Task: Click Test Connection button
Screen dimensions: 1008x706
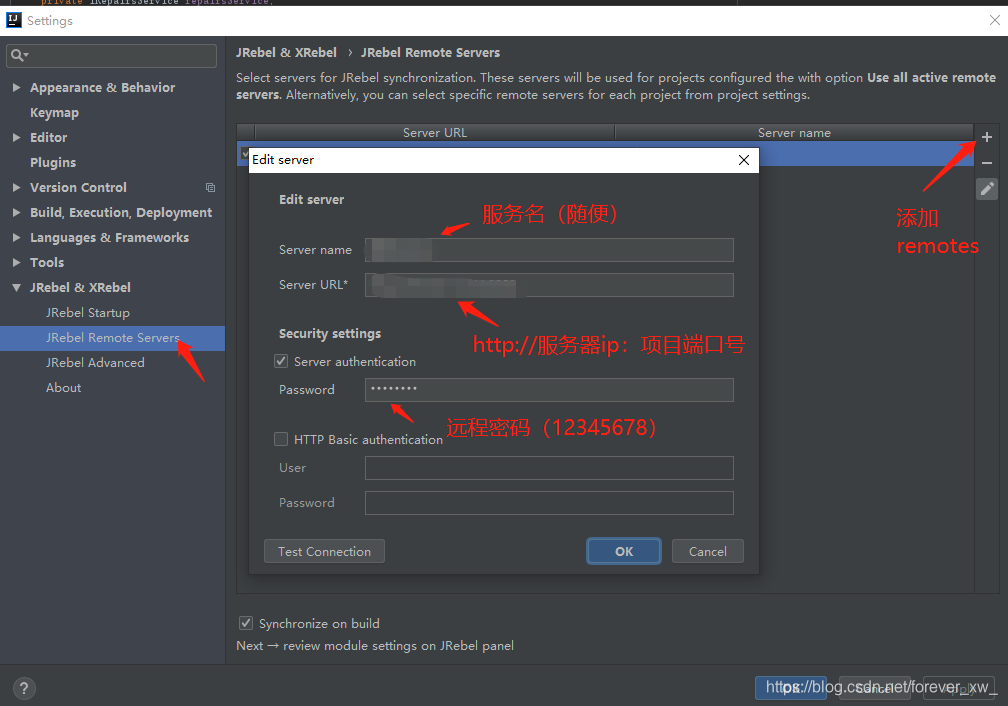Action: pyautogui.click(x=324, y=552)
